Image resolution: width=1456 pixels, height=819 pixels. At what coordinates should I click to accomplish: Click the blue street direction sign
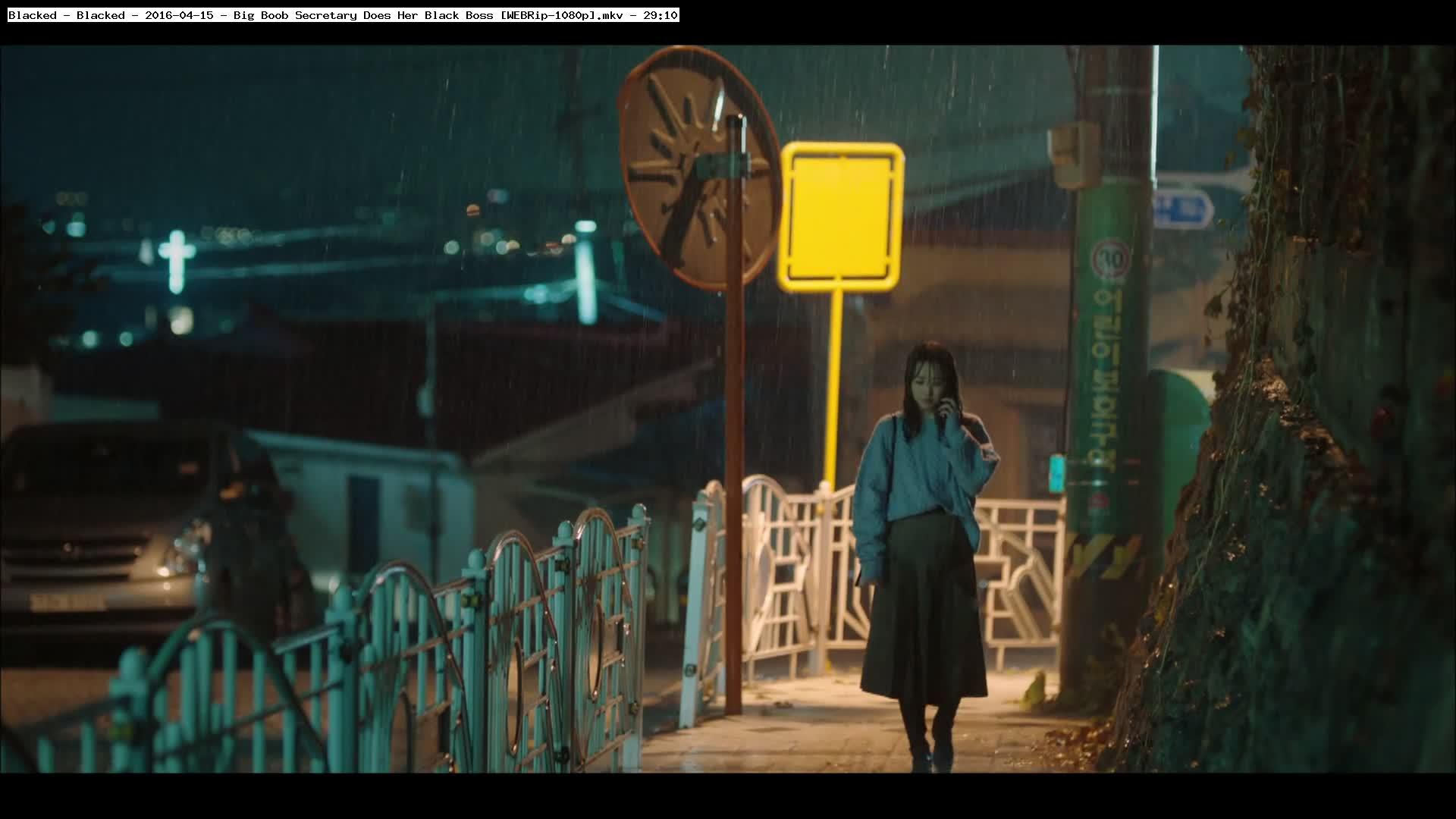pyautogui.click(x=1183, y=209)
